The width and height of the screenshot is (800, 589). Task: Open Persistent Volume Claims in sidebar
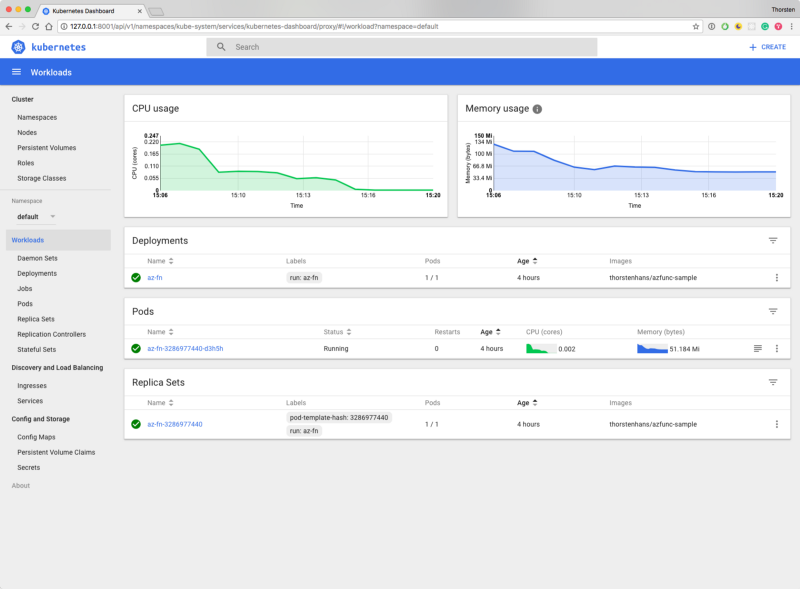56,452
